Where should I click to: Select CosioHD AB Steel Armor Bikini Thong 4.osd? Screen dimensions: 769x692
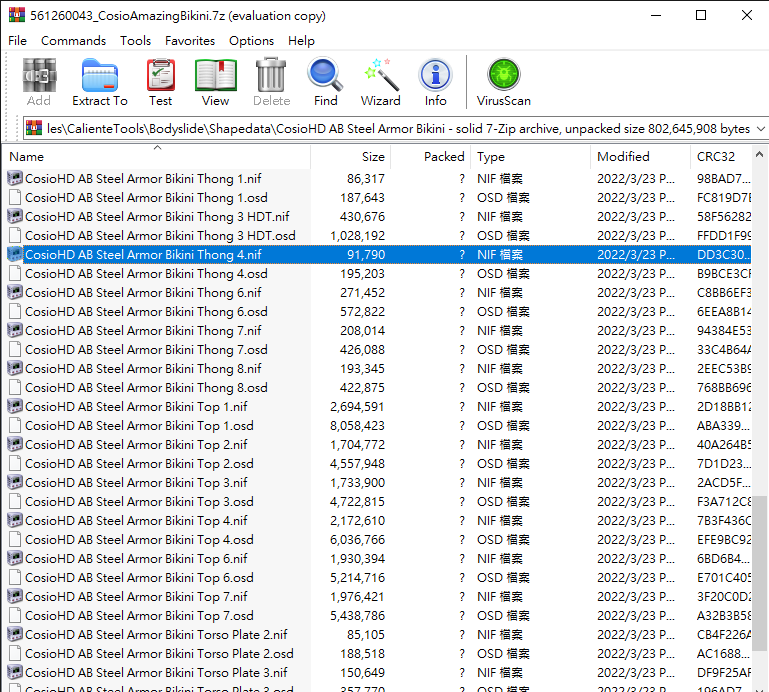click(x=146, y=273)
